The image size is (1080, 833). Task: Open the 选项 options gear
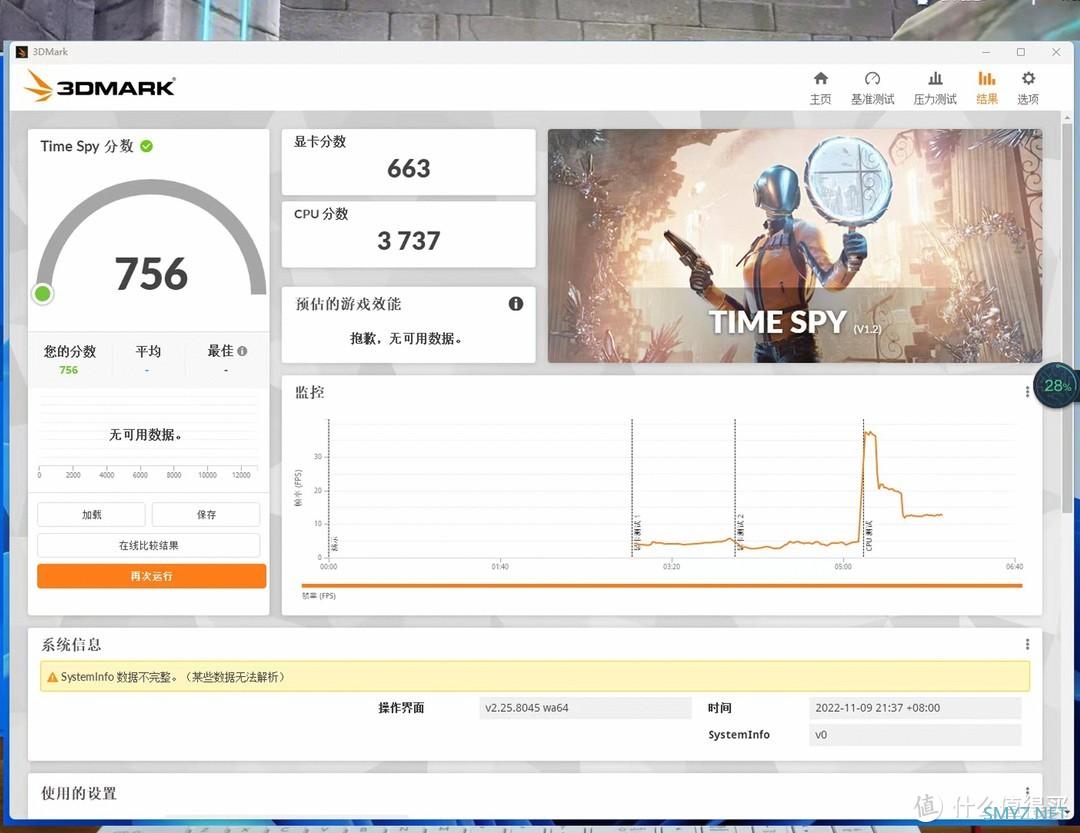pyautogui.click(x=1028, y=88)
